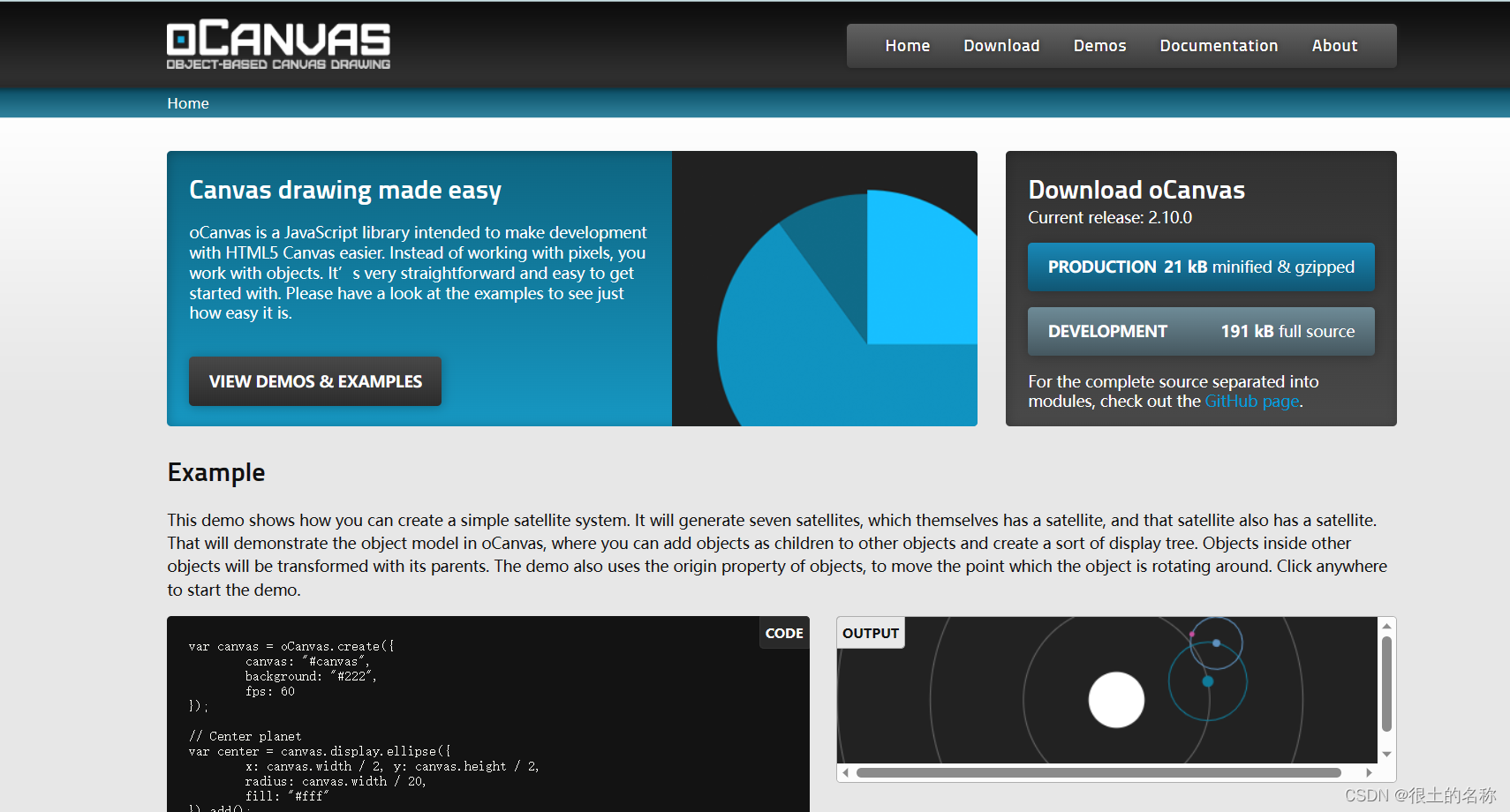Download the Development full source build

pyautogui.click(x=1201, y=331)
